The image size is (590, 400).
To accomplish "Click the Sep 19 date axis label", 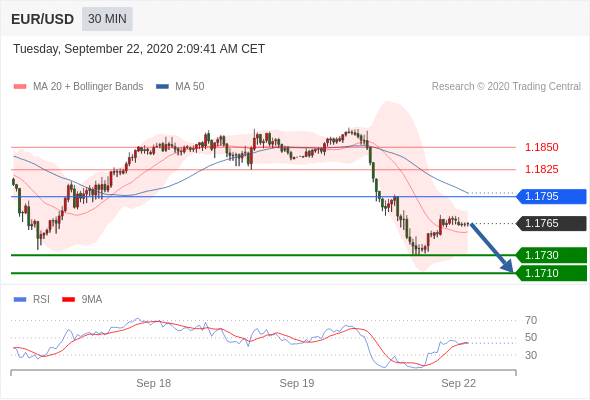I will [297, 383].
